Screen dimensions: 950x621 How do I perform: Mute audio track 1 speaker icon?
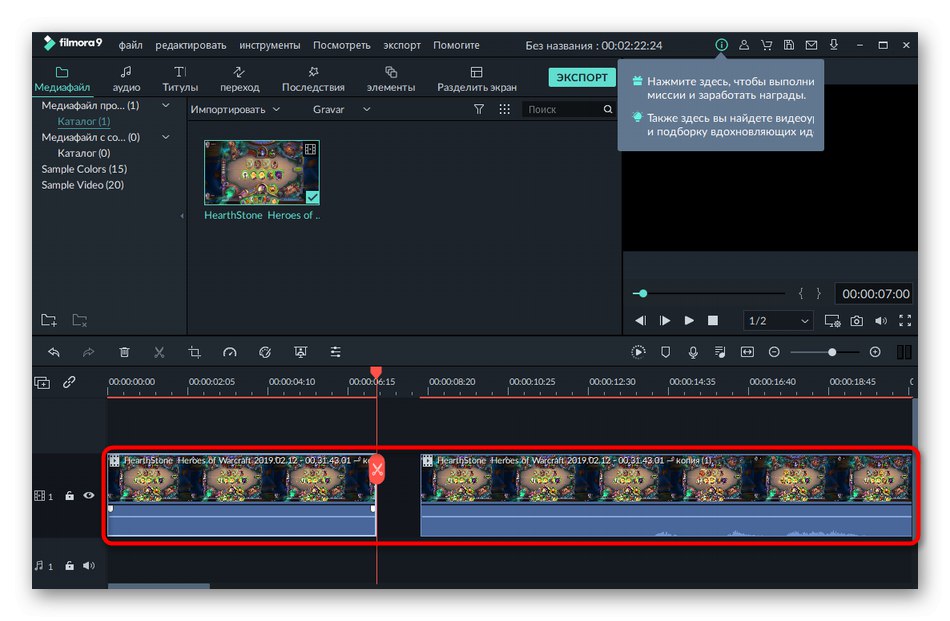tap(89, 565)
